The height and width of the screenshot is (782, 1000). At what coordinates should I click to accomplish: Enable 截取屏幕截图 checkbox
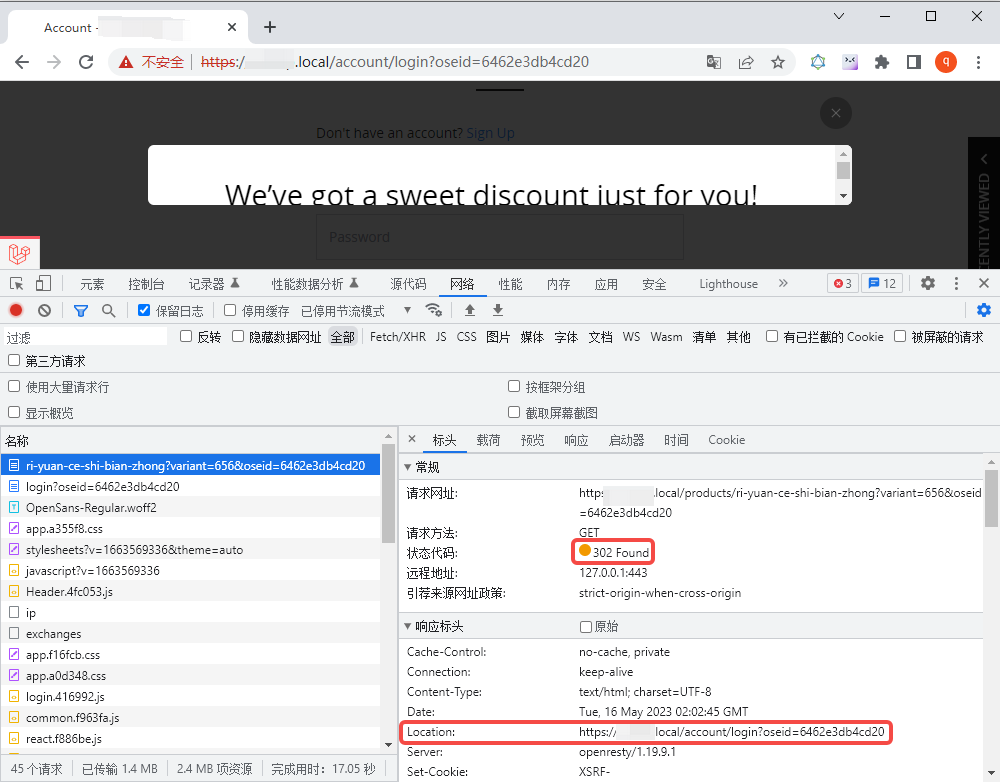[514, 412]
